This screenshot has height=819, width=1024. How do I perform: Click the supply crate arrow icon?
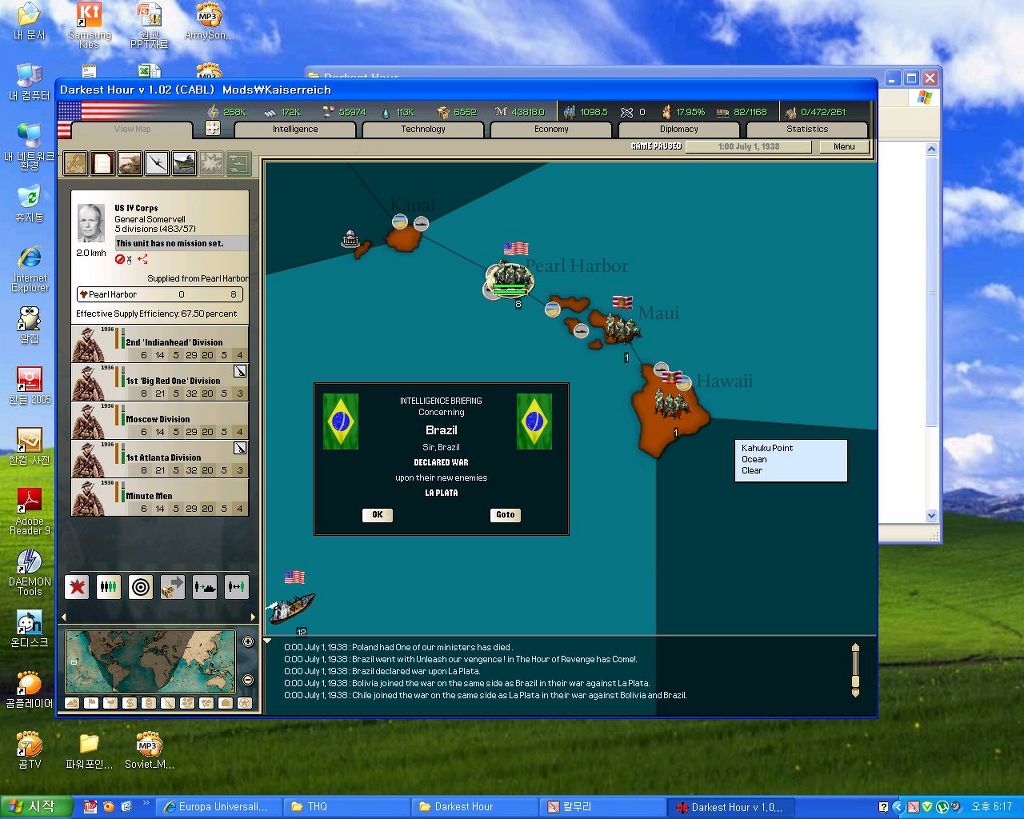[x=172, y=587]
